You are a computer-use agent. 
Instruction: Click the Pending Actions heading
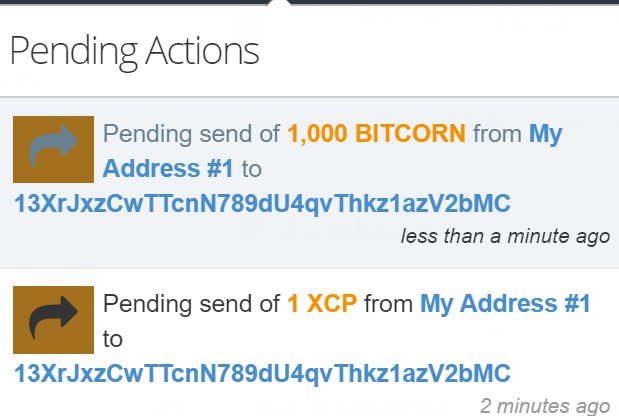click(x=135, y=52)
